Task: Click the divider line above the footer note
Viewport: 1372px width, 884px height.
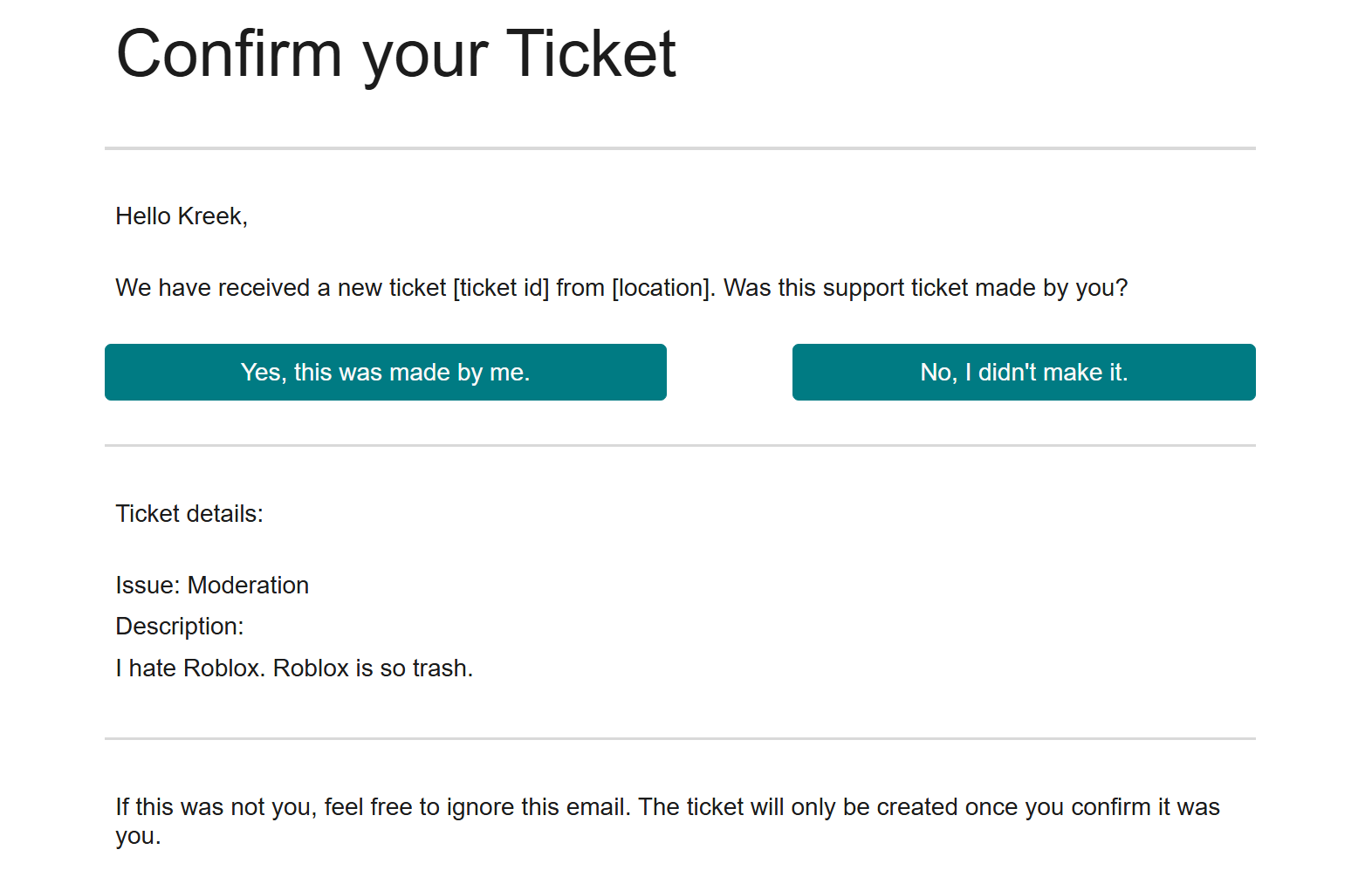Action: tap(680, 738)
